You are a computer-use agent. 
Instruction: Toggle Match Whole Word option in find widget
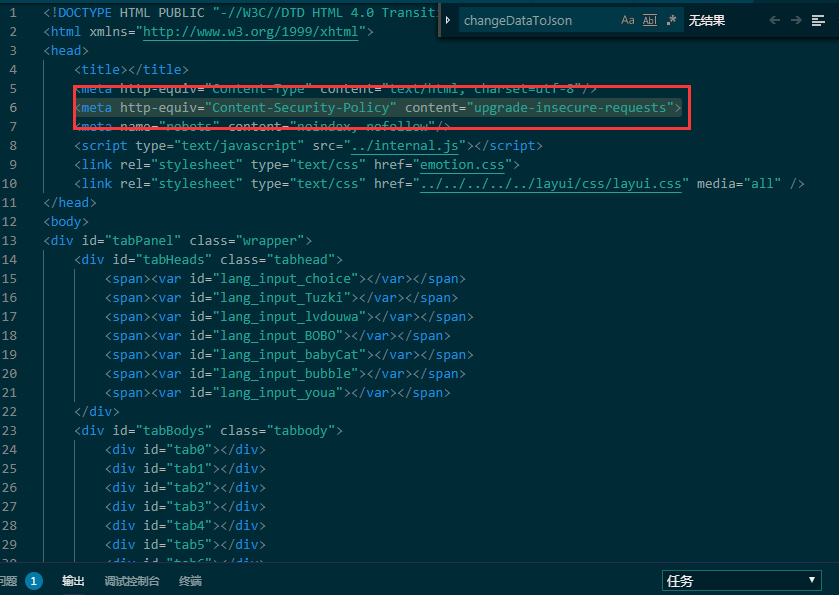pos(650,20)
